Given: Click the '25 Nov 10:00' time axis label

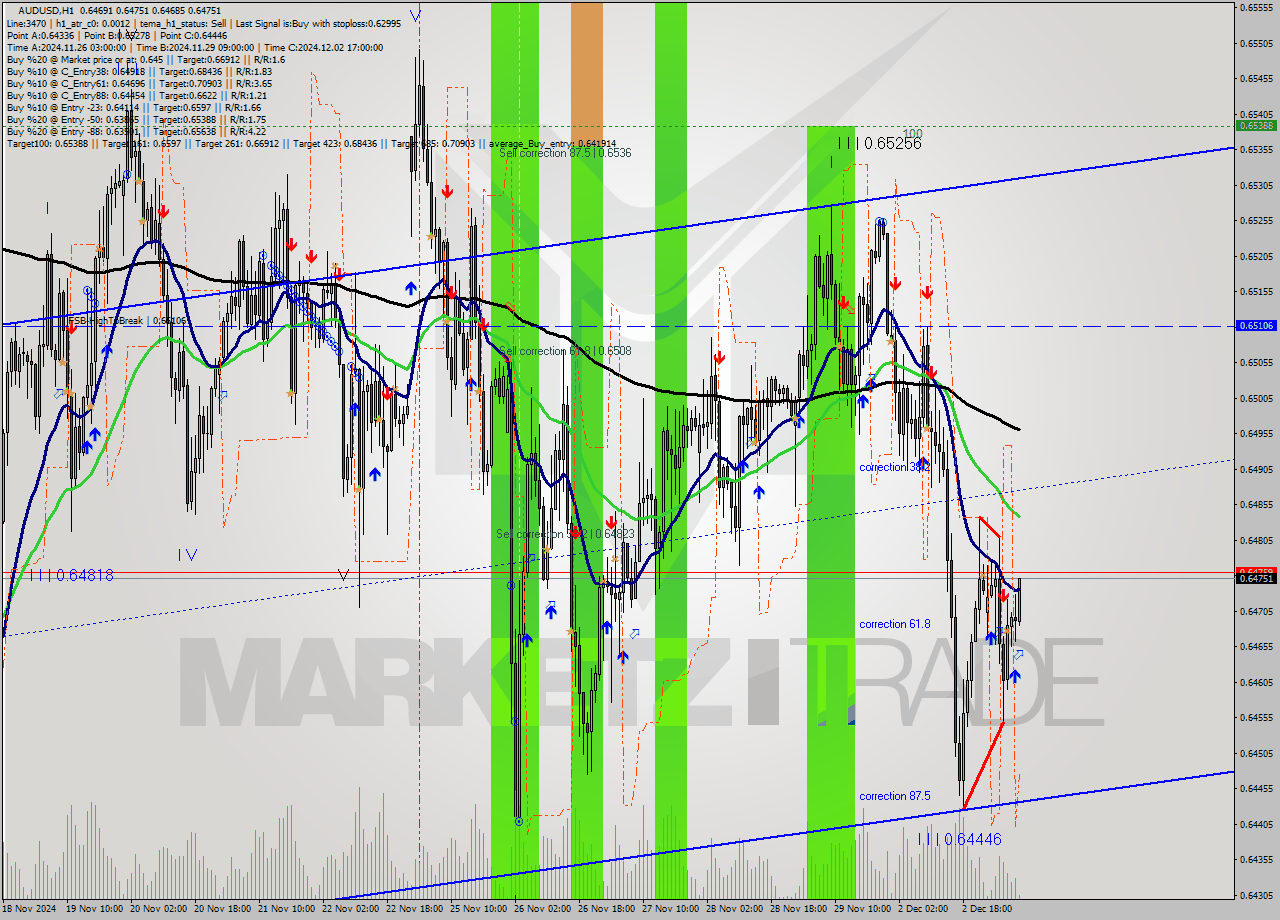Looking at the screenshot, I should point(480,909).
